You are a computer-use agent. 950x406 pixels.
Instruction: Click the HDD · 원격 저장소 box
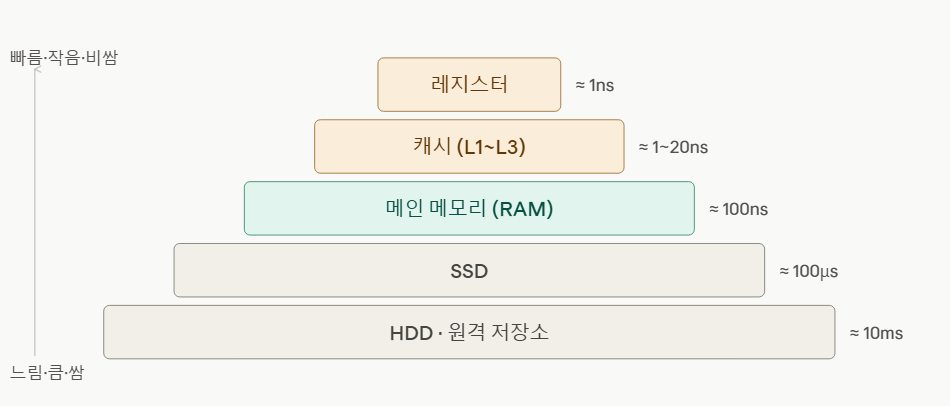point(470,332)
